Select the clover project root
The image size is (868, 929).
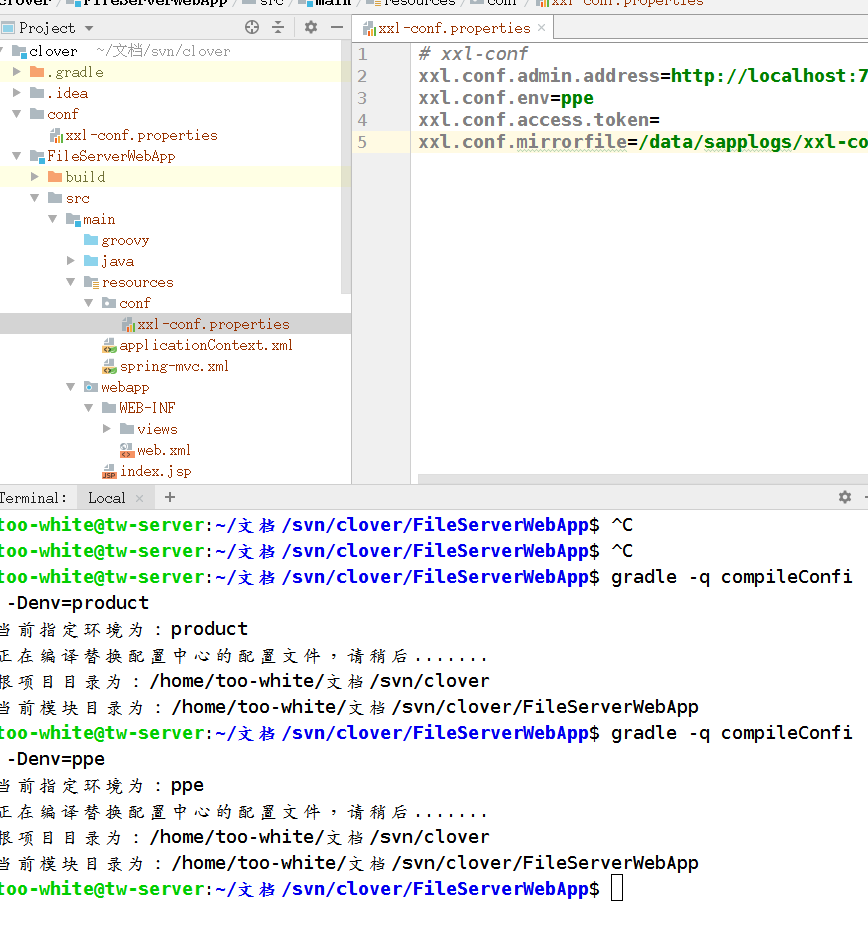point(53,51)
